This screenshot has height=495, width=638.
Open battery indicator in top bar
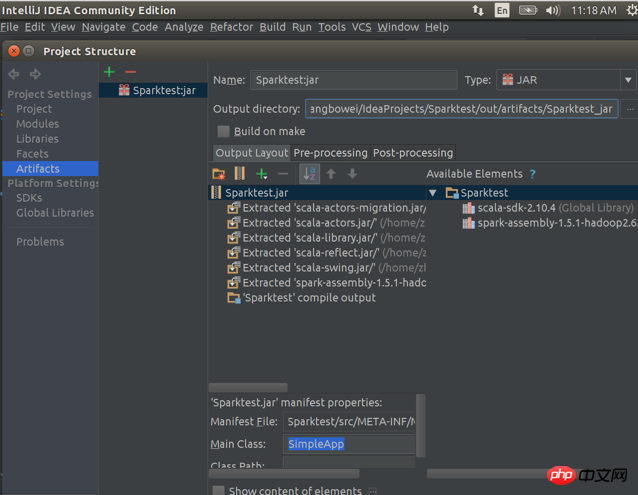[x=528, y=10]
